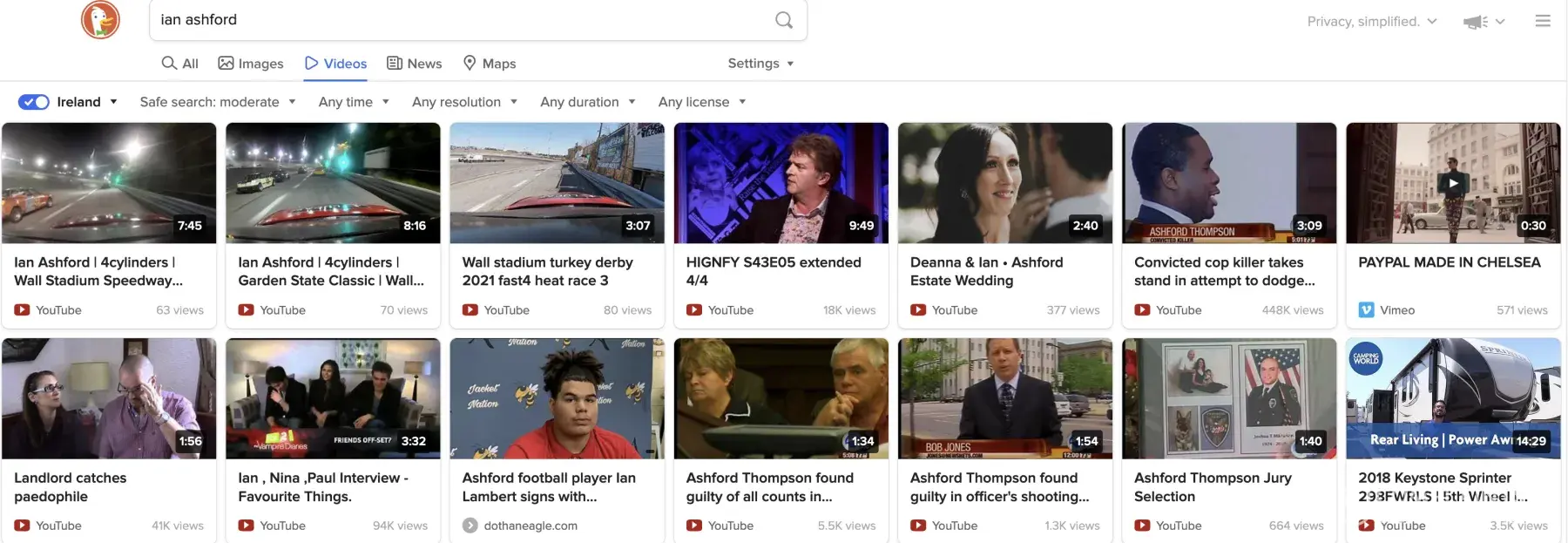Image resolution: width=1568 pixels, height=543 pixels.
Task: Open 'Garden State Classic' video title
Action: (331, 271)
